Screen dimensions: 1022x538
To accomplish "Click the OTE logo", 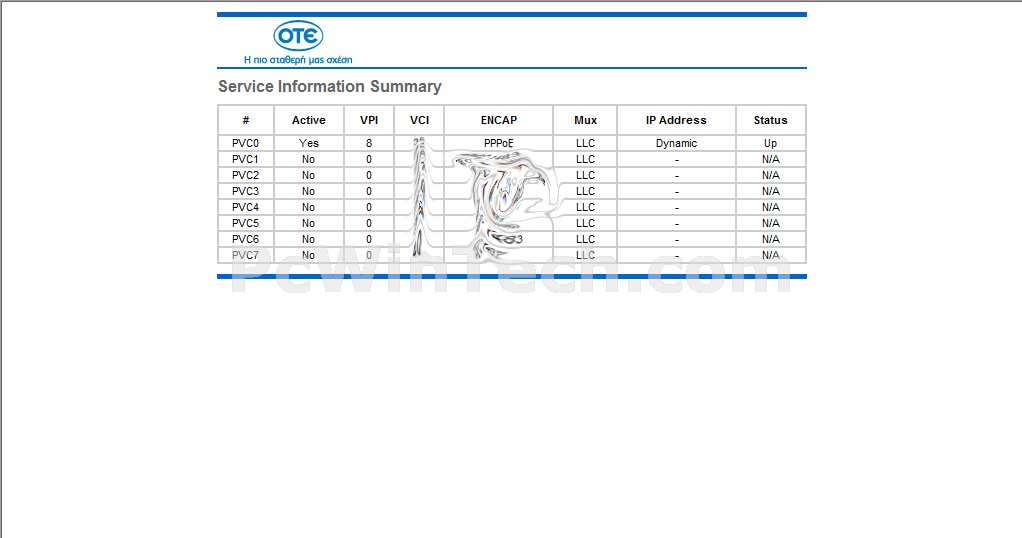I will coord(298,36).
